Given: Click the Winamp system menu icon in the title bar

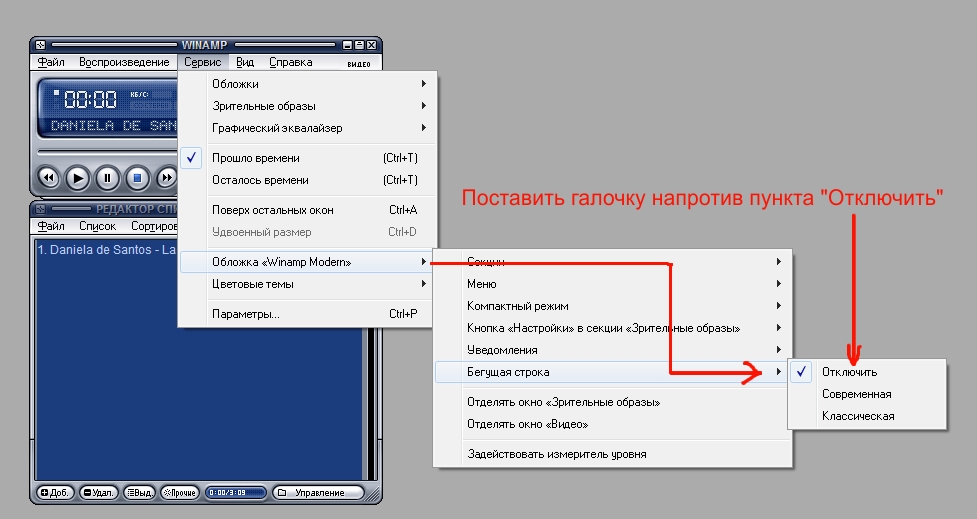Looking at the screenshot, I should click(41, 45).
